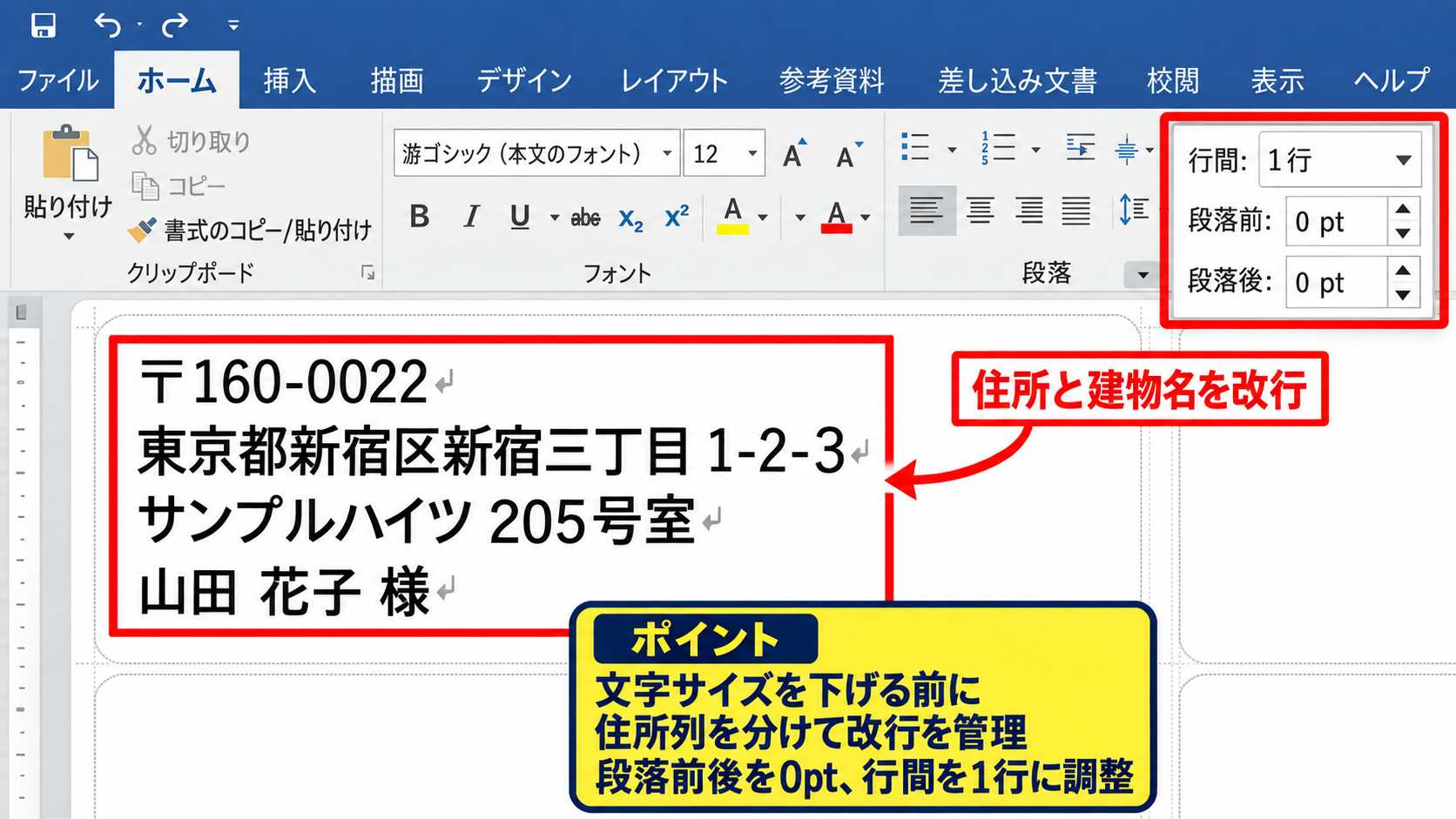The height and width of the screenshot is (819, 1456).
Task: Toggle italic formatting
Action: click(x=470, y=216)
